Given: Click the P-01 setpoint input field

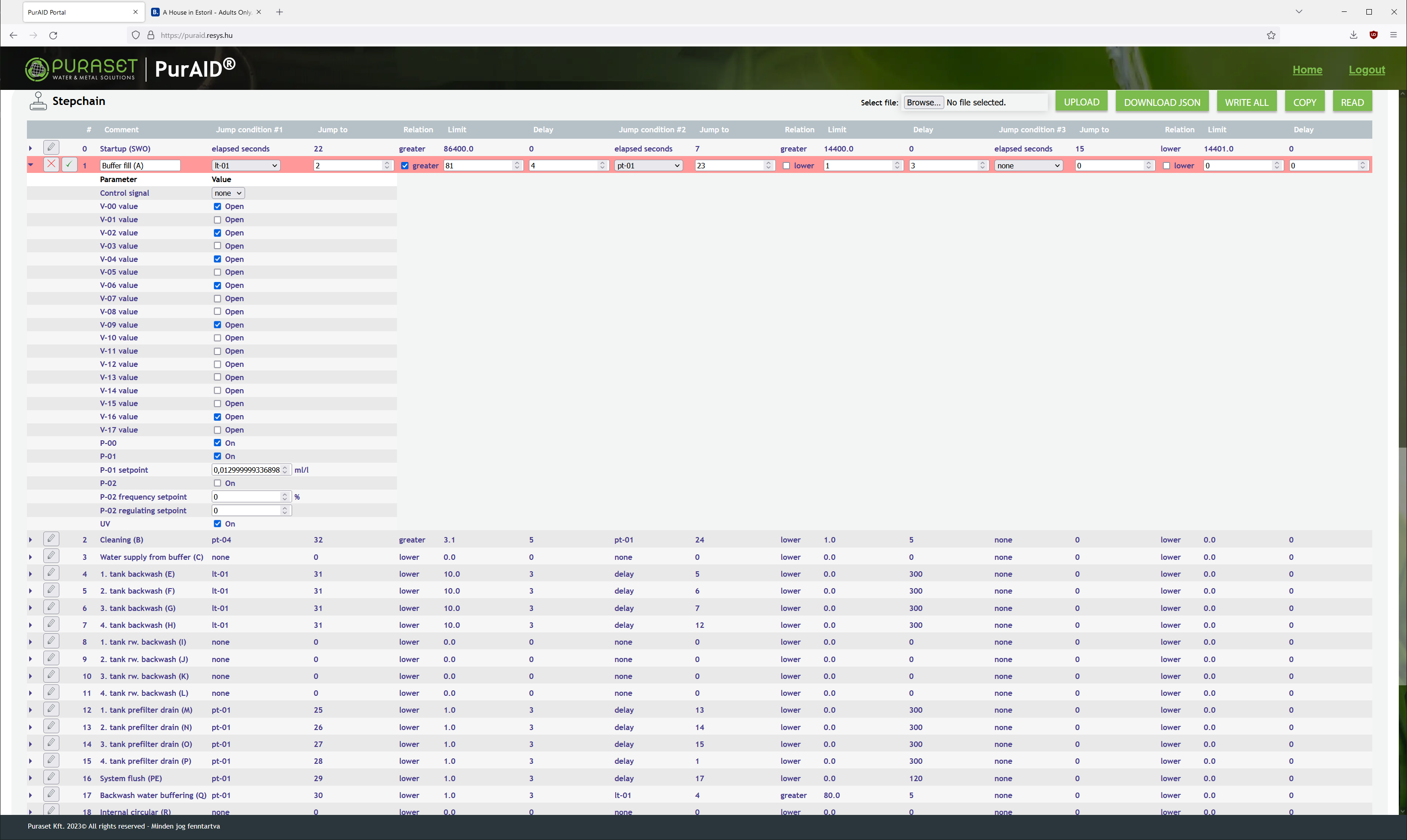Looking at the screenshot, I should 247,470.
